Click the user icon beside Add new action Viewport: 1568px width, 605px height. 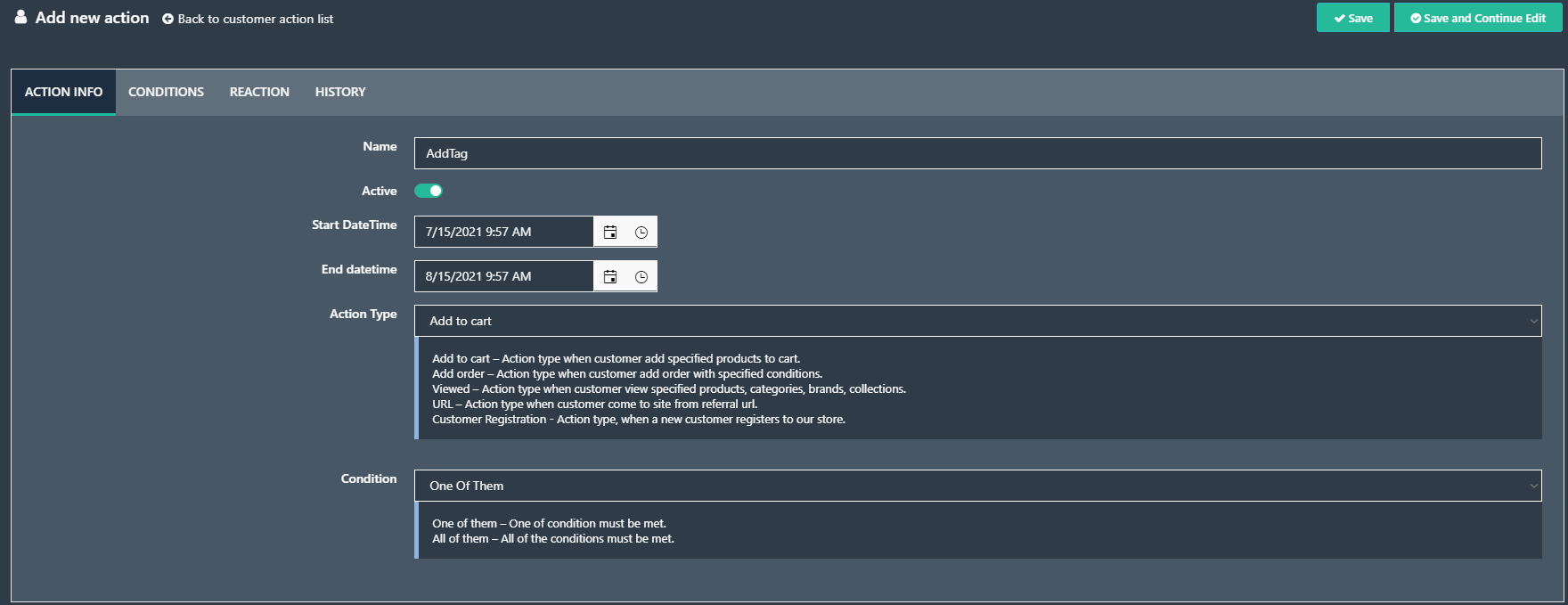point(20,17)
